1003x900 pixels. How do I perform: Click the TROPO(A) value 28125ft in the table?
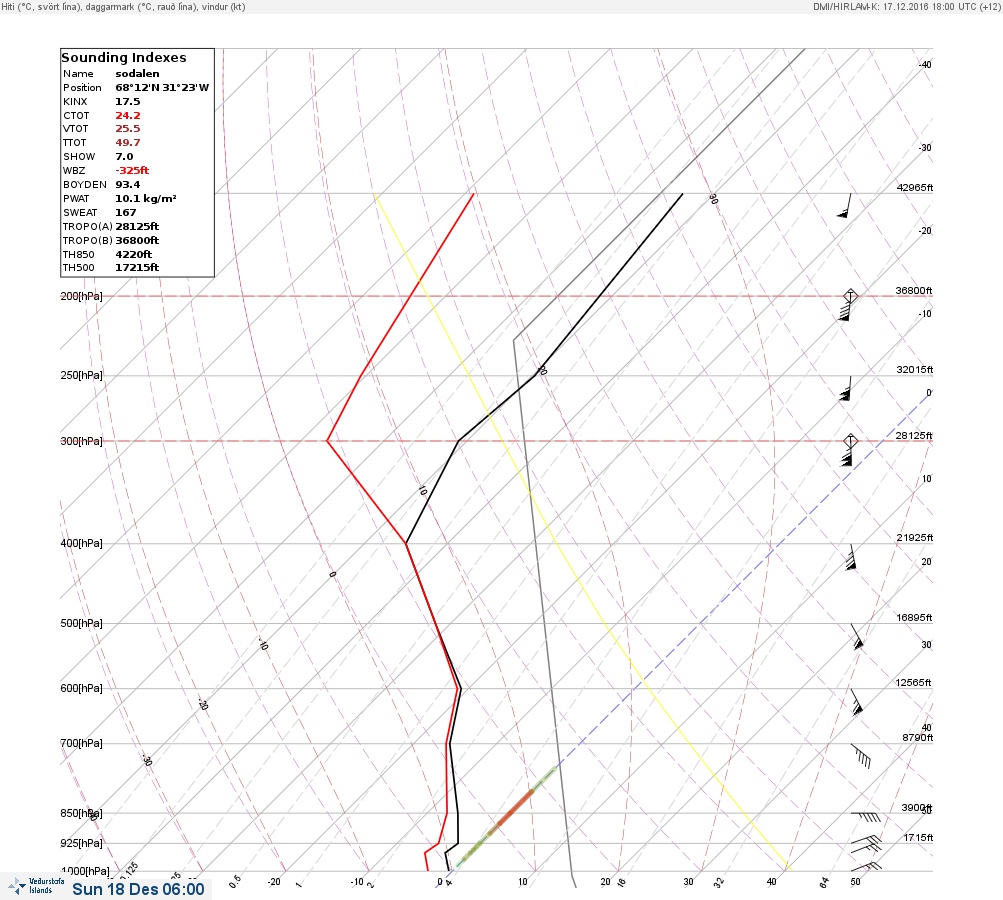pos(137,226)
